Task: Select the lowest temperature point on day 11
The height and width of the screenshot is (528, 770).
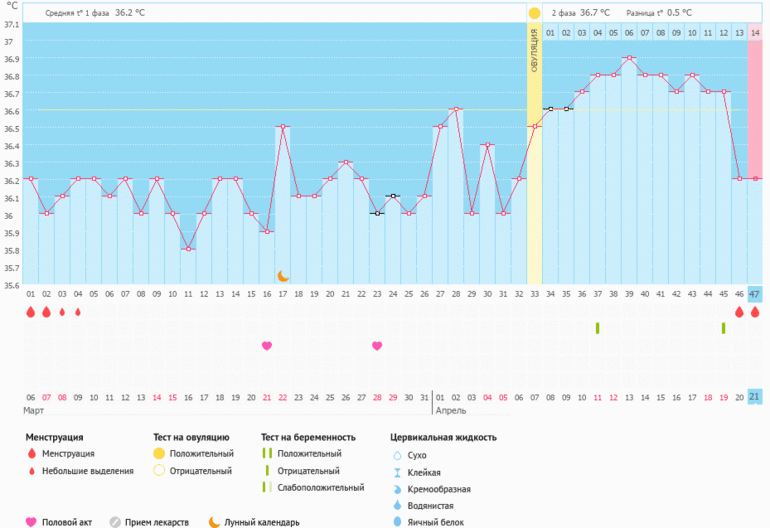Action: tap(187, 249)
